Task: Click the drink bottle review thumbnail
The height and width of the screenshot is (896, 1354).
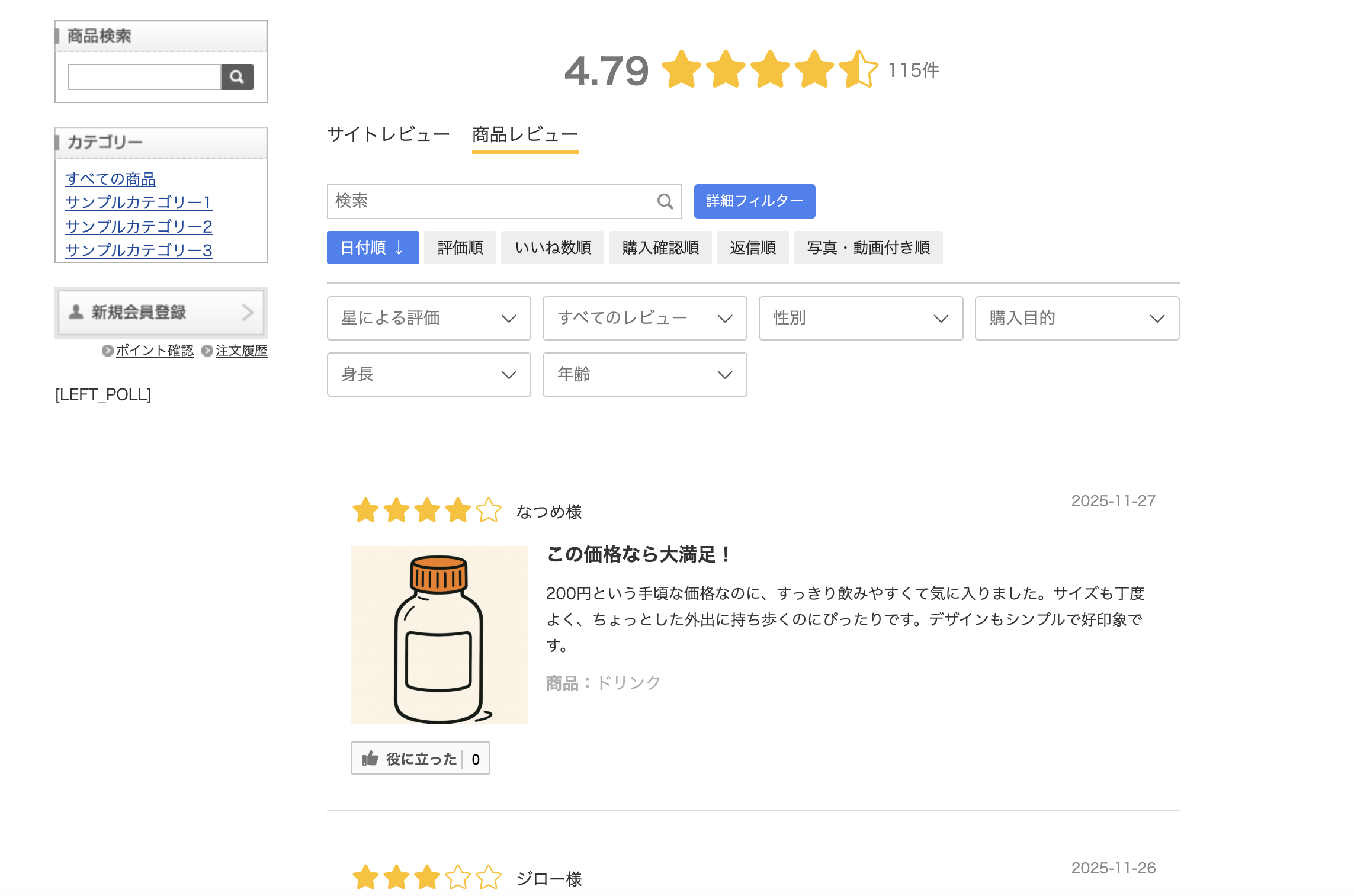Action: tap(439, 634)
